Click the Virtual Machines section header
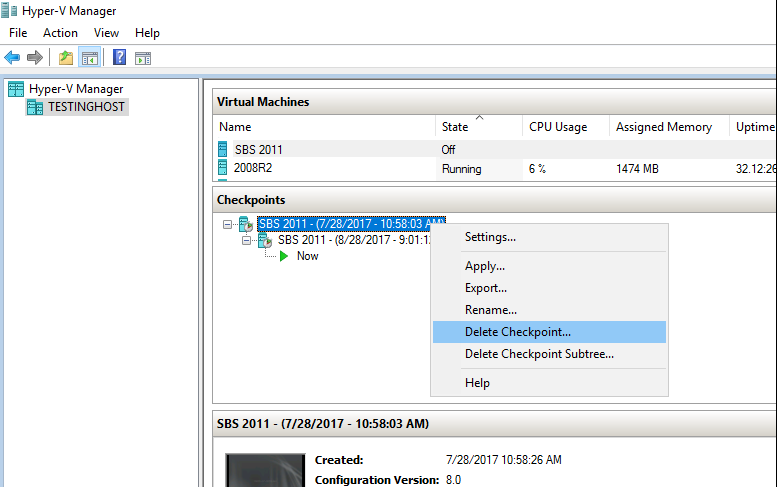Viewport: 777px width, 487px height. click(495, 102)
